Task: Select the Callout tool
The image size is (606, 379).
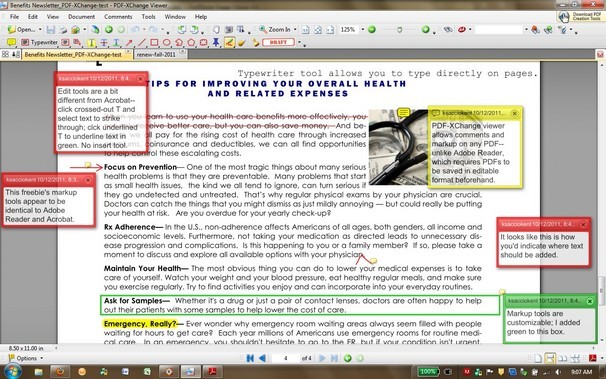Action: click(x=77, y=42)
